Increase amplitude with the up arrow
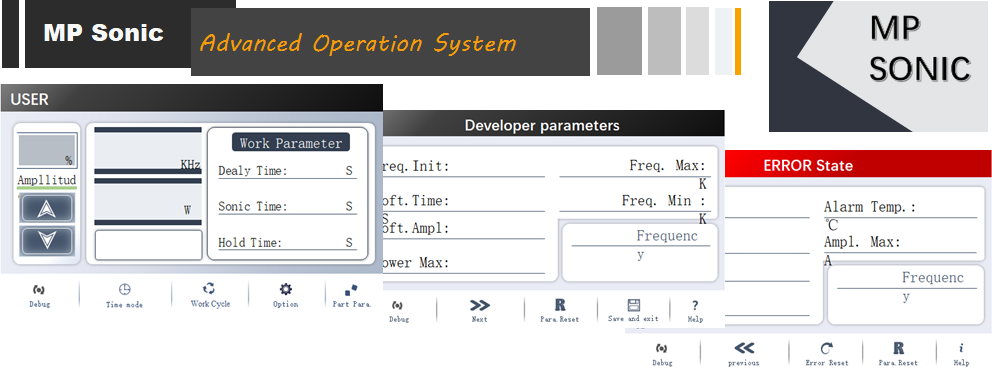The image size is (992, 371). (47, 208)
